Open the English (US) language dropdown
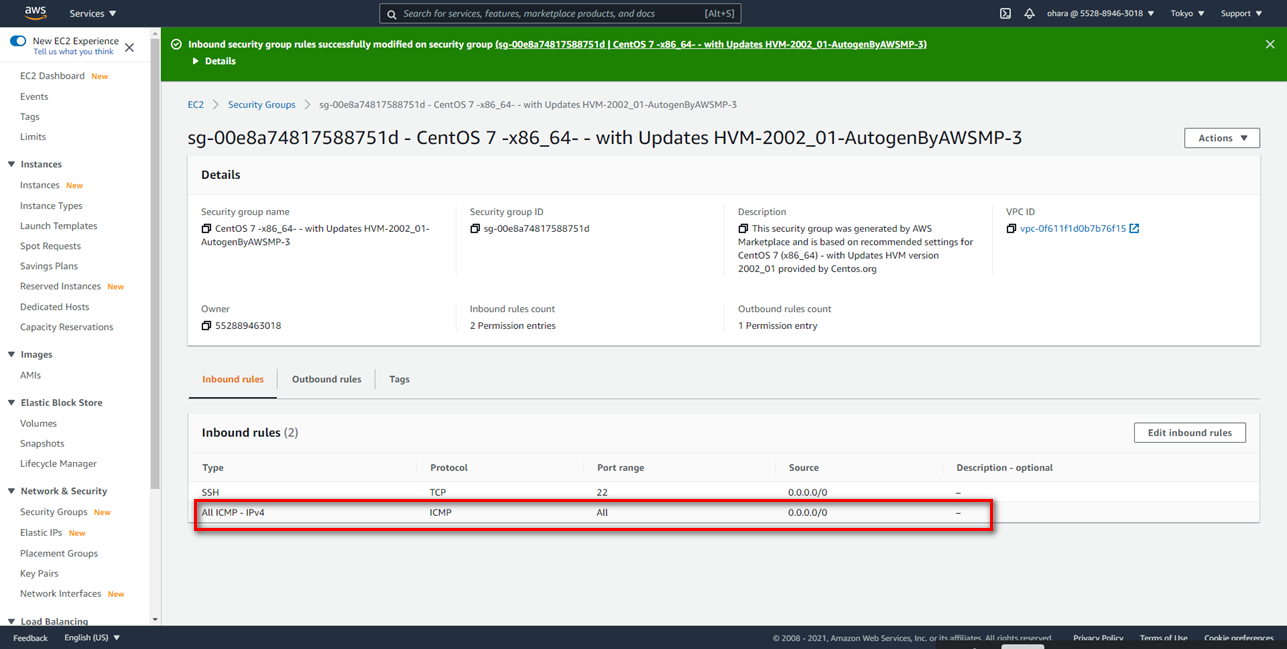1287x649 pixels. click(92, 637)
